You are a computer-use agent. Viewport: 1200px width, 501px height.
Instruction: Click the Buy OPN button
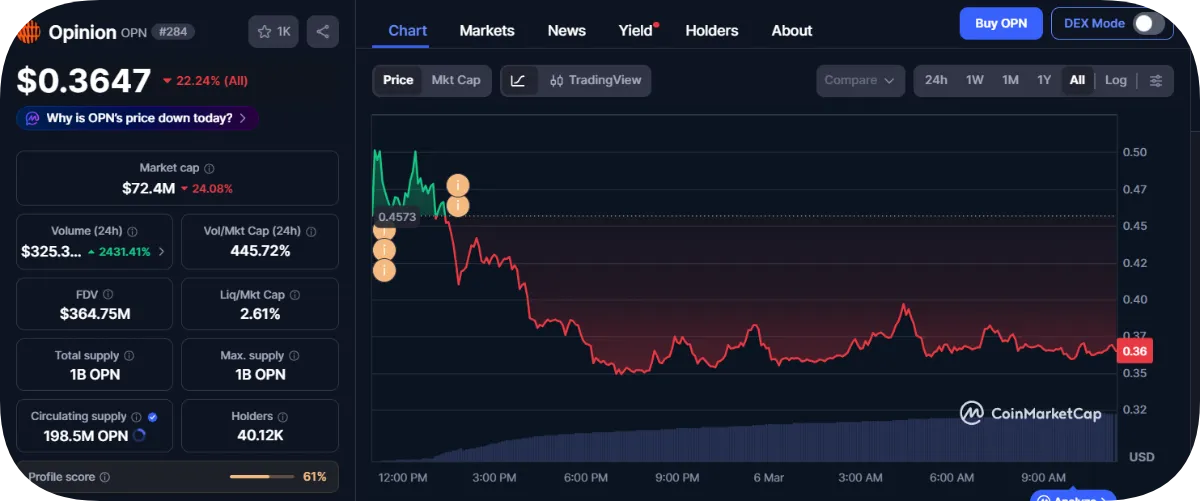(x=1001, y=23)
